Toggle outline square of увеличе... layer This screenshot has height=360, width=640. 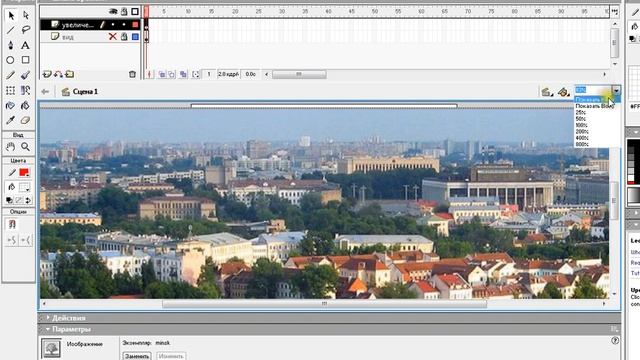135,25
